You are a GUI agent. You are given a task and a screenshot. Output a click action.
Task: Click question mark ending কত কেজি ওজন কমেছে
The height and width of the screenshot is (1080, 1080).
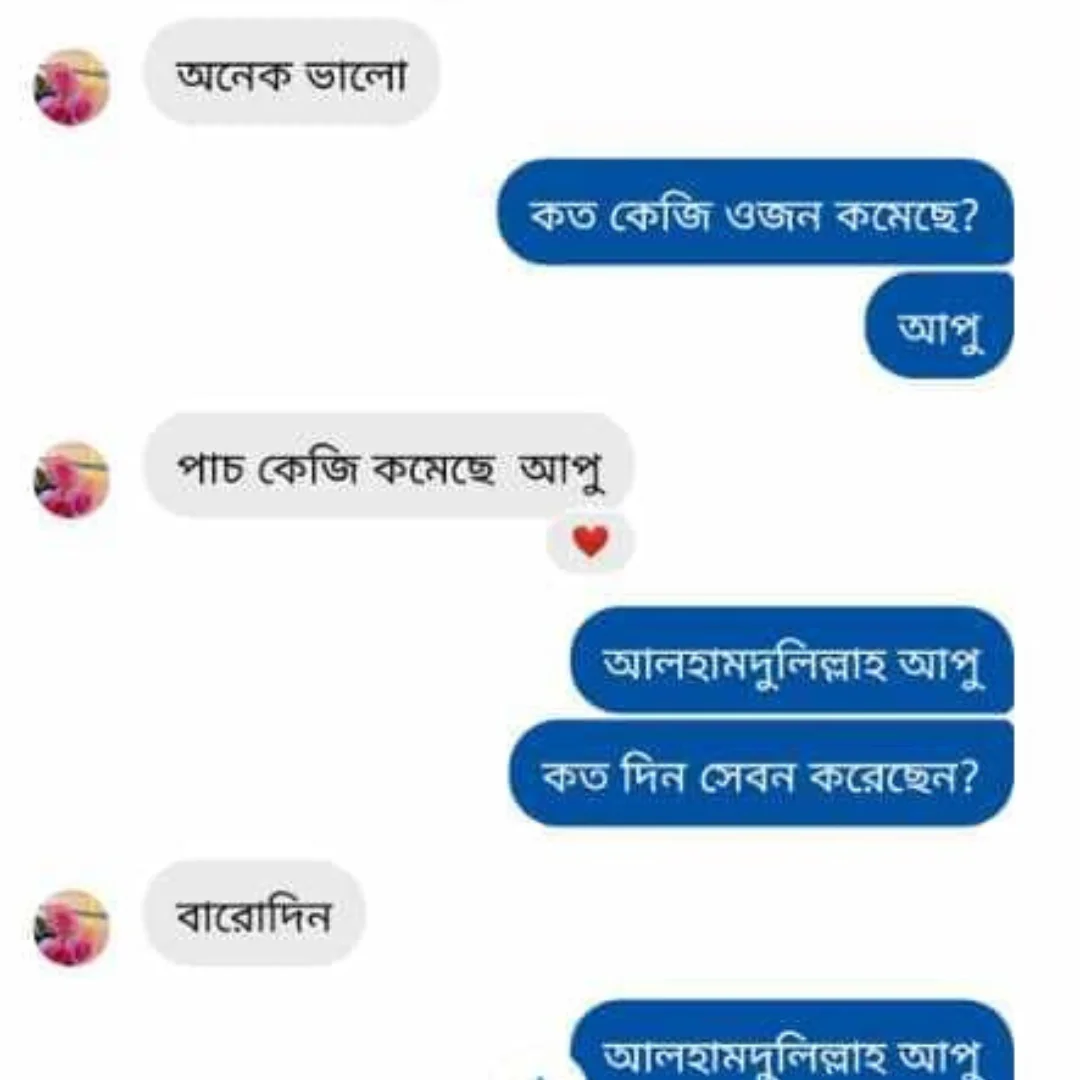pyautogui.click(x=969, y=214)
